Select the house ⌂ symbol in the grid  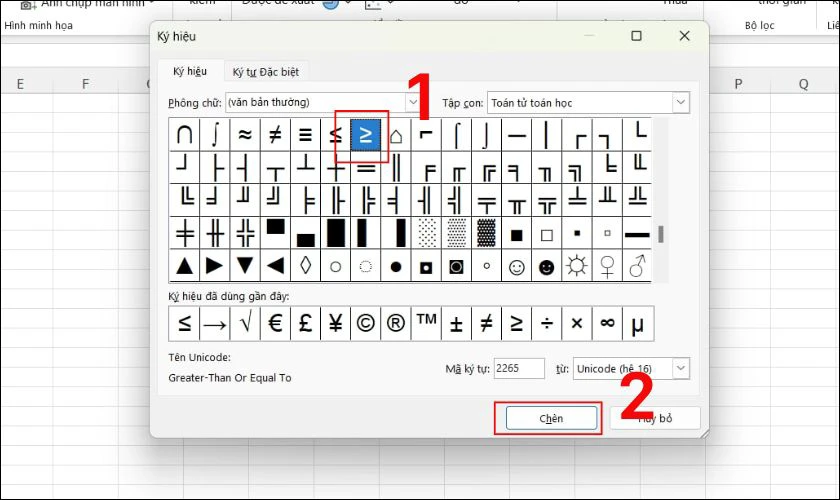pyautogui.click(x=396, y=135)
